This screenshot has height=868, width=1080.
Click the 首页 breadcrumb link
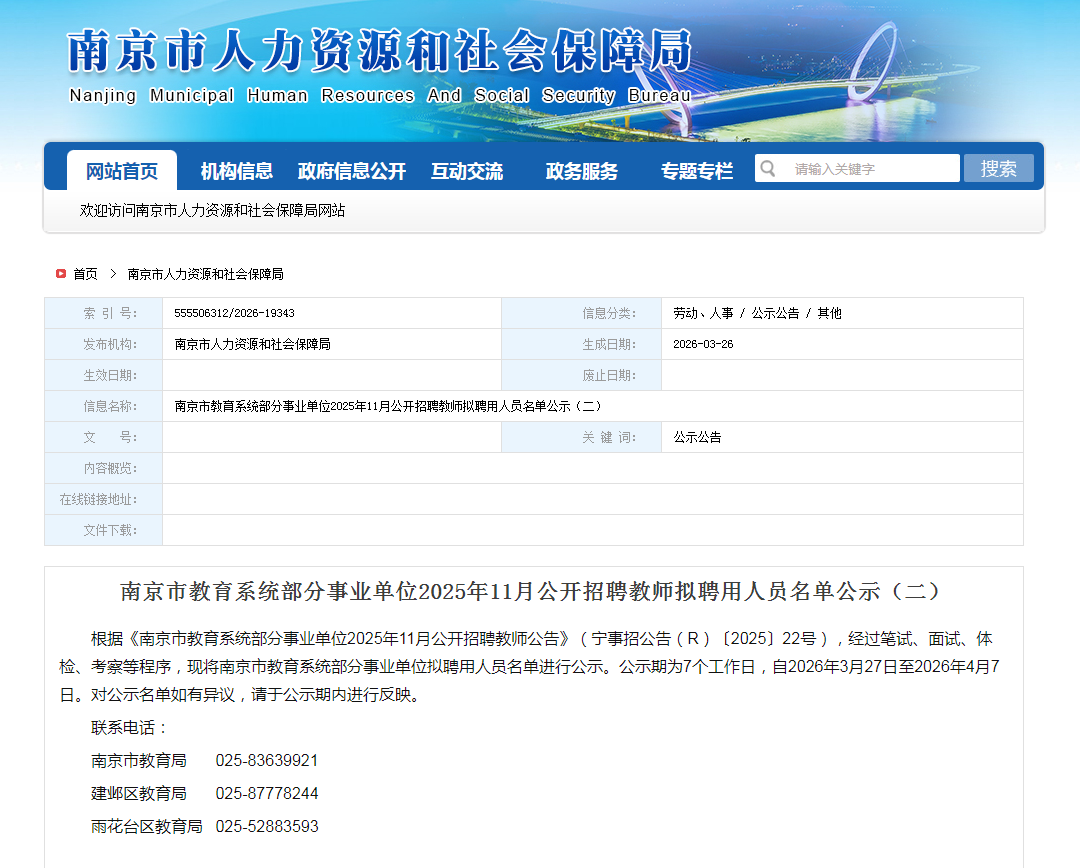[x=86, y=274]
